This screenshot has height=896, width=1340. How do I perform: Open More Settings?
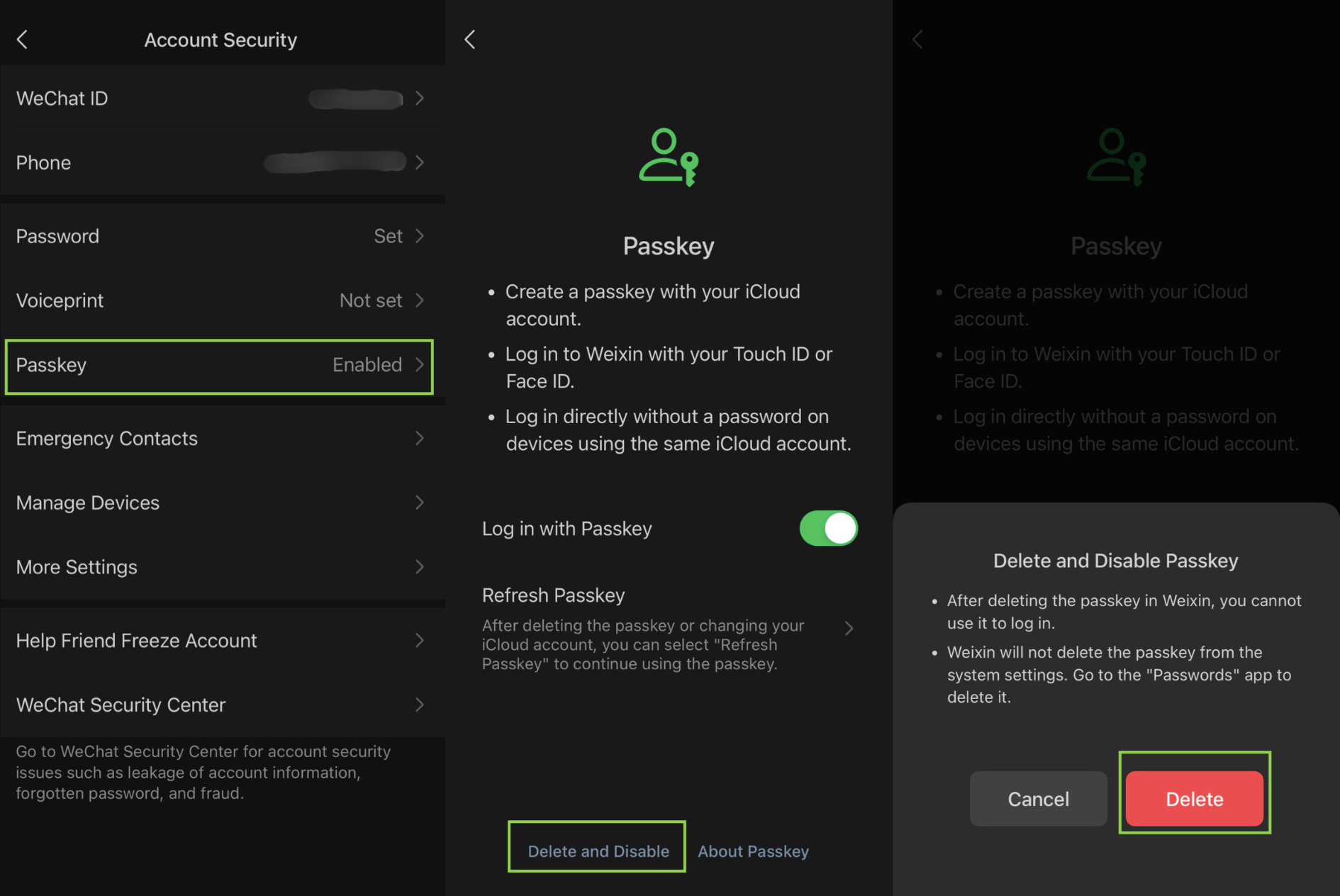pyautogui.click(x=220, y=568)
